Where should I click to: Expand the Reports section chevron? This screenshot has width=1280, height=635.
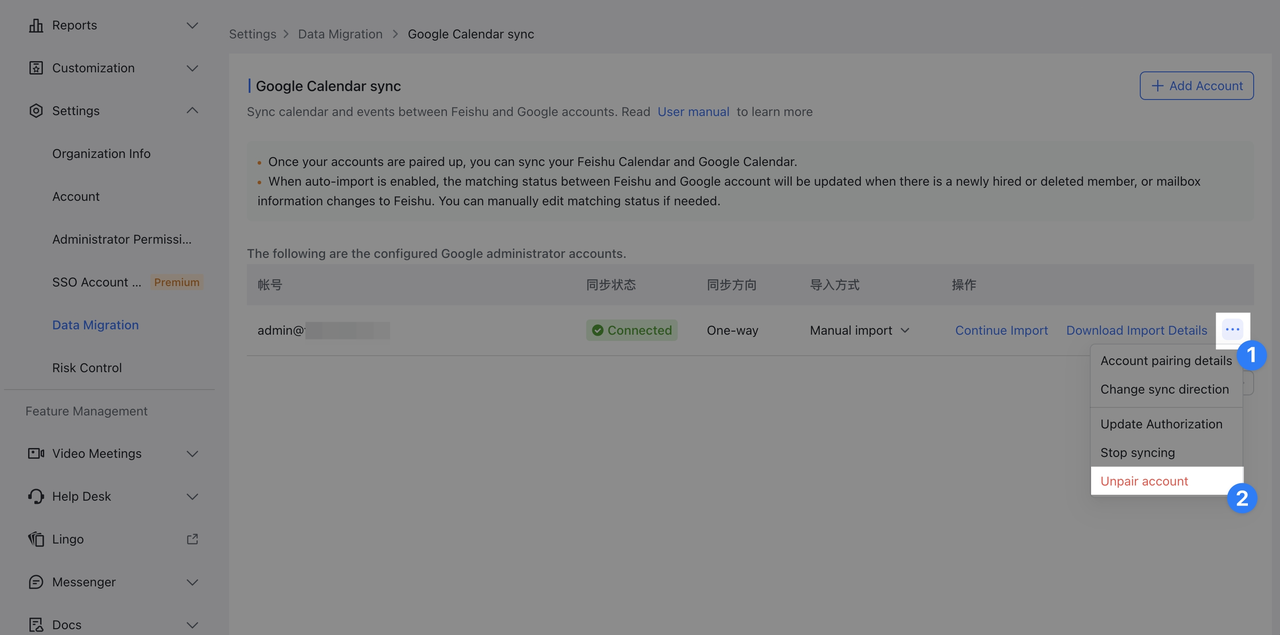[x=193, y=25]
